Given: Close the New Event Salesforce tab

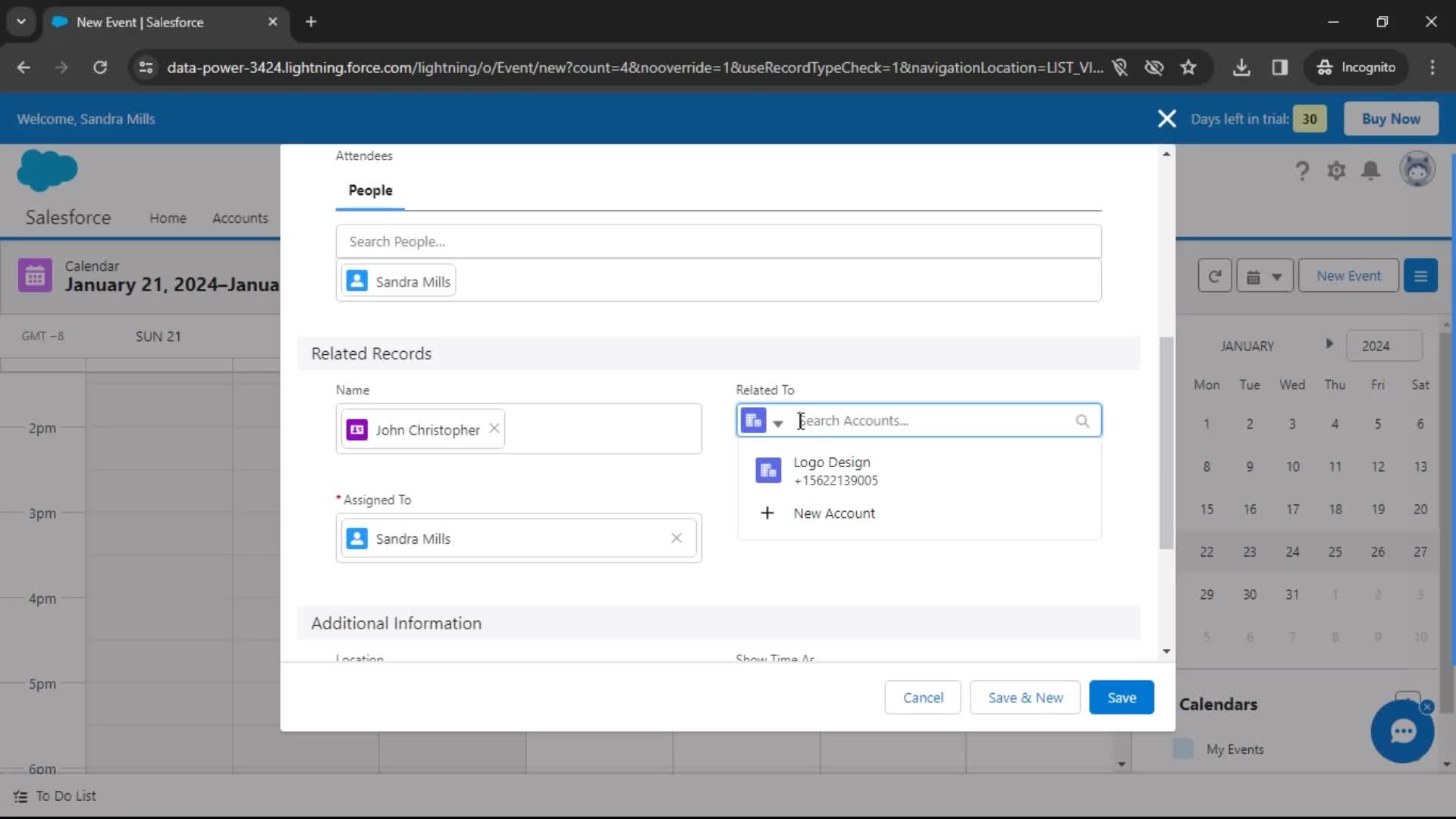Looking at the screenshot, I should click(273, 22).
